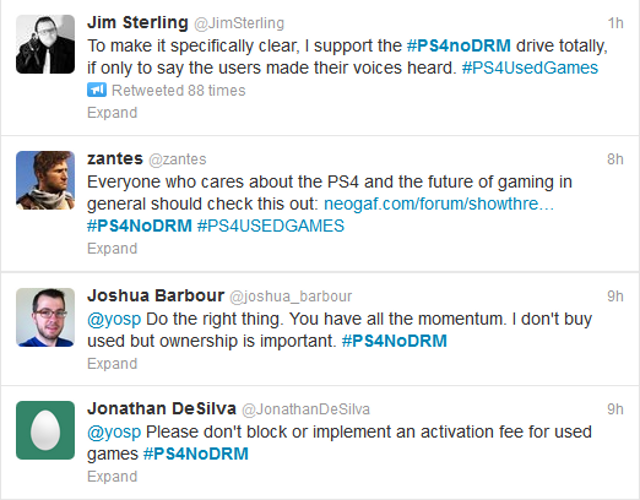Open the #PS4UsedGames hashtag link
The image size is (640, 500).
[x=530, y=68]
